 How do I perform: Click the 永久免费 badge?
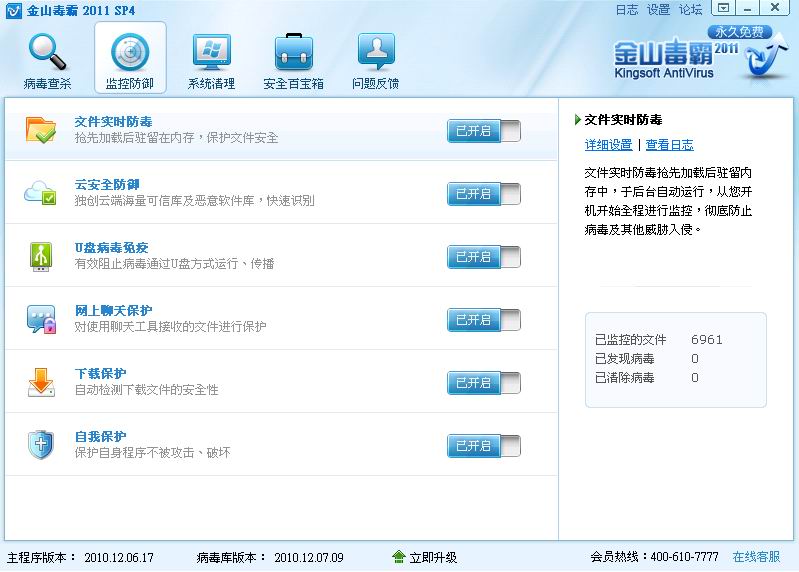pos(739,32)
